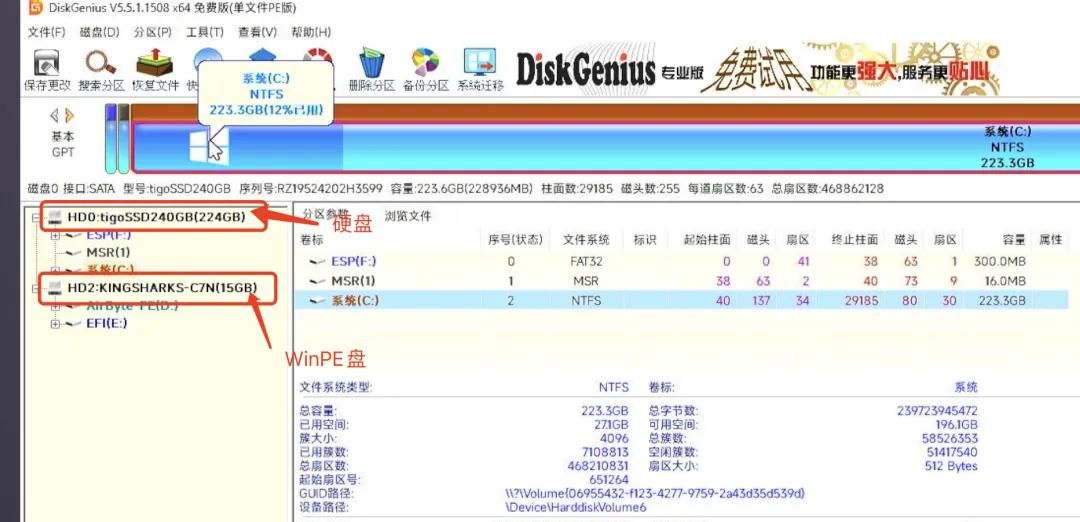Select HD0:tigoSSD240GB(224GB) in the tree
The height and width of the screenshot is (522, 1080).
(x=156, y=218)
